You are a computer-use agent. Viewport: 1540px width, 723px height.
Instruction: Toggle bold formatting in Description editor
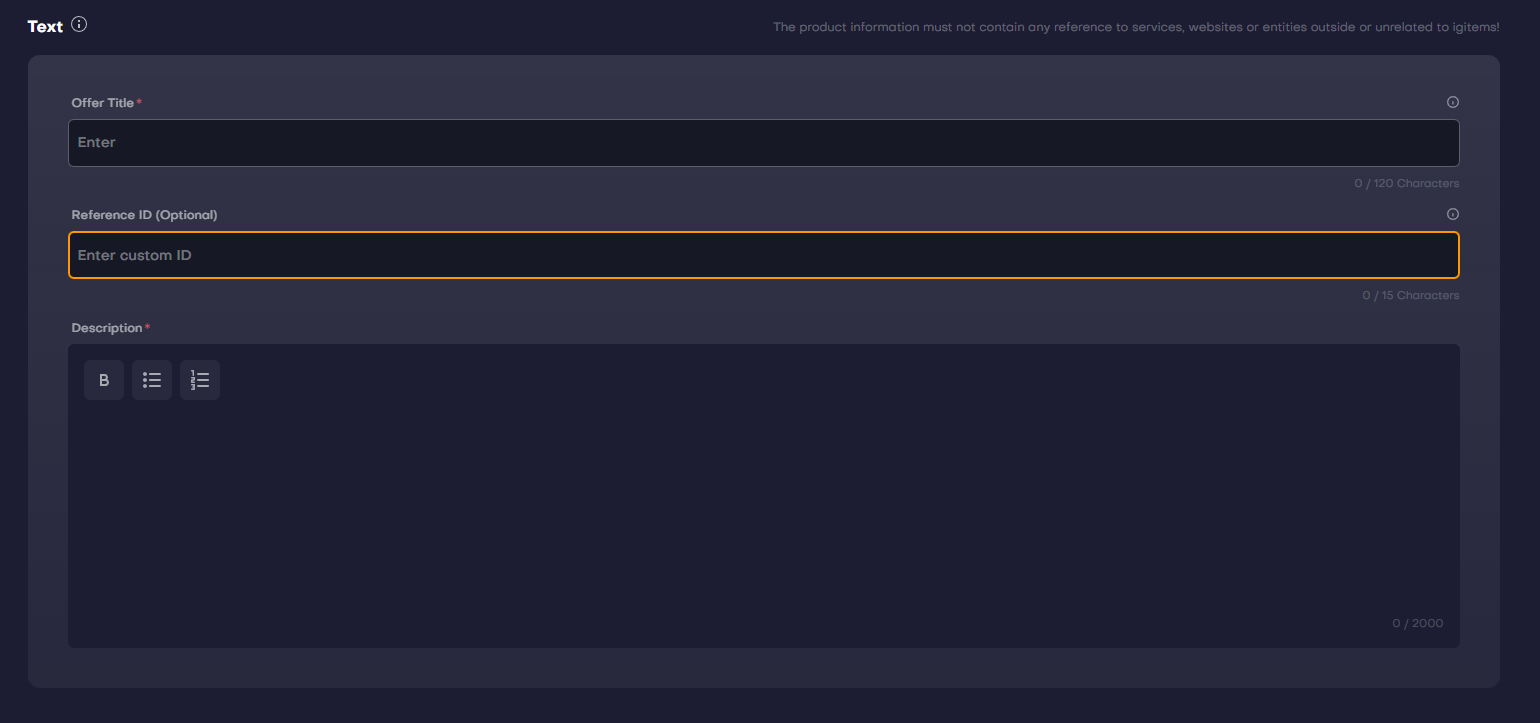(x=104, y=380)
